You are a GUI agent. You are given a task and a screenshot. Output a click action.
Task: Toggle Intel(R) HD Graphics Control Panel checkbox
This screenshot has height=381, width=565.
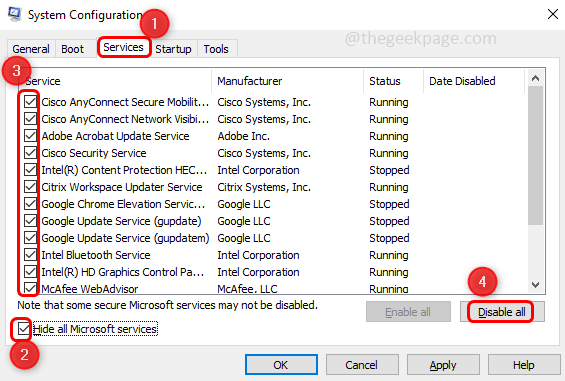[x=30, y=271]
